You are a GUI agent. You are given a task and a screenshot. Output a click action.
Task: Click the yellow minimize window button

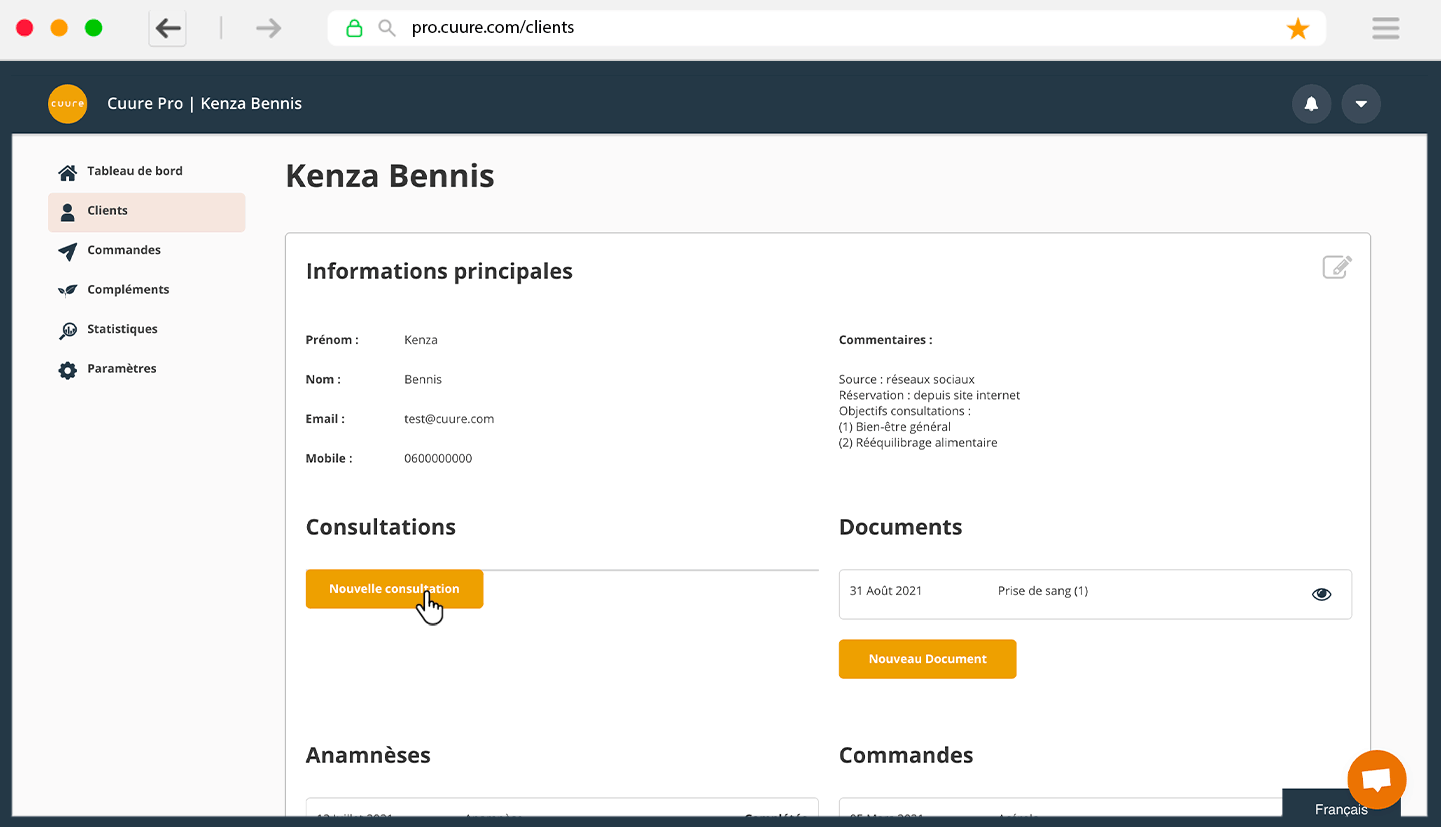pos(59,28)
